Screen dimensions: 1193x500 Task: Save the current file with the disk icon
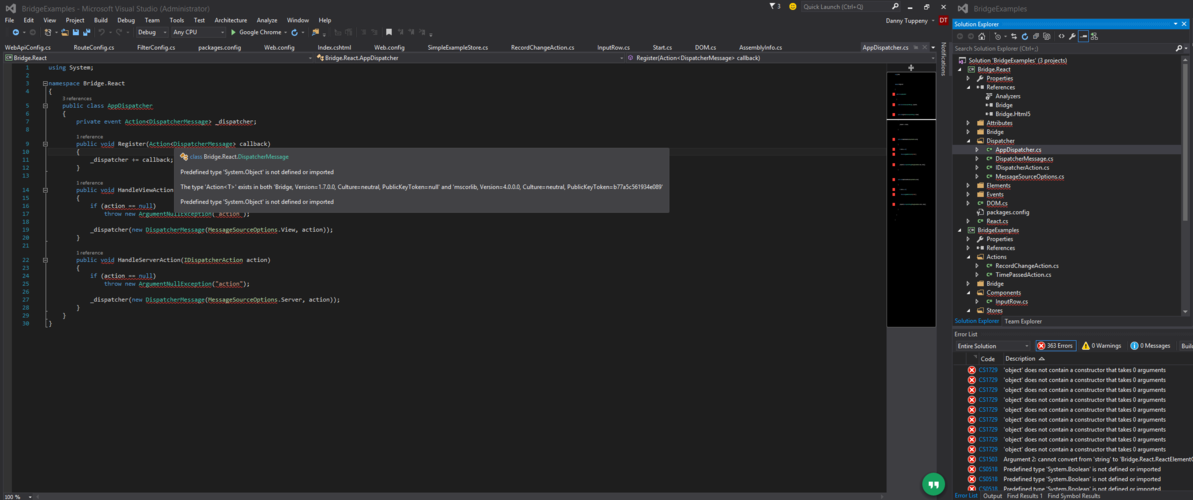point(76,32)
